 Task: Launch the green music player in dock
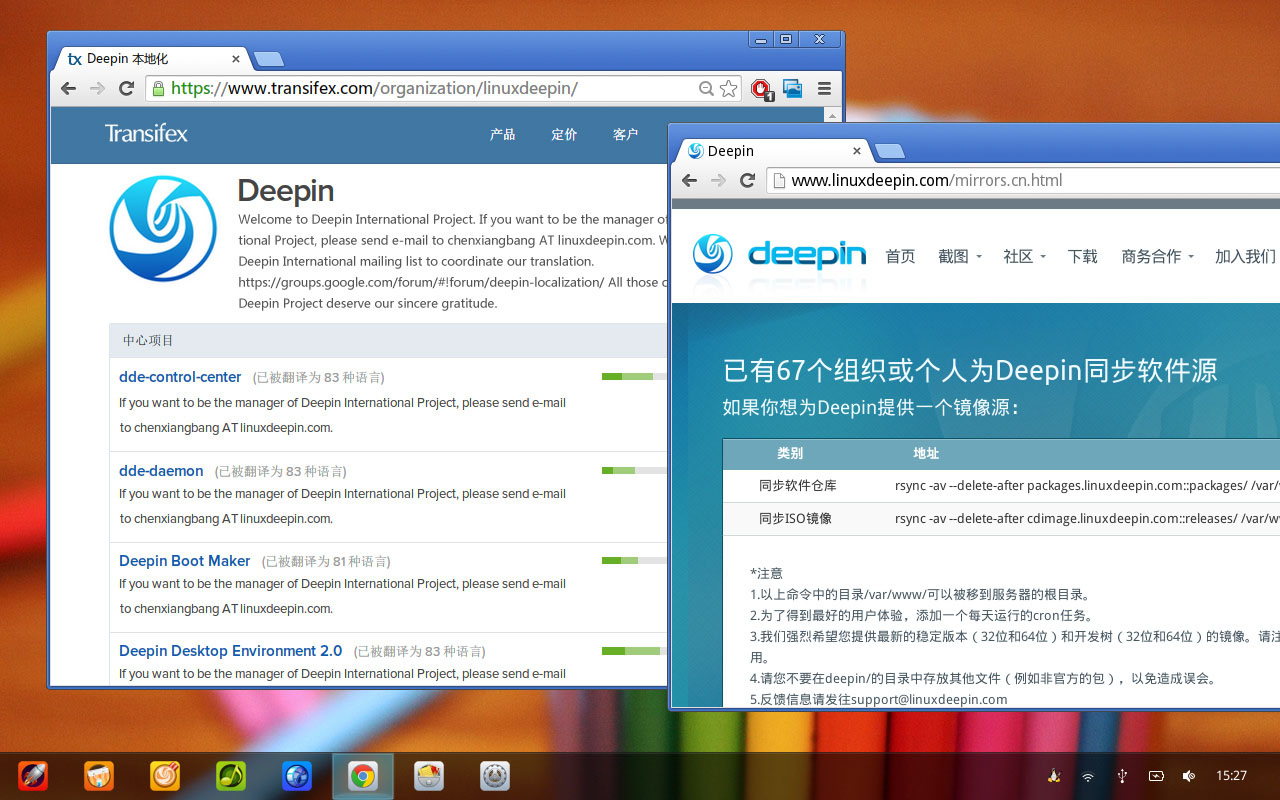coord(231,775)
